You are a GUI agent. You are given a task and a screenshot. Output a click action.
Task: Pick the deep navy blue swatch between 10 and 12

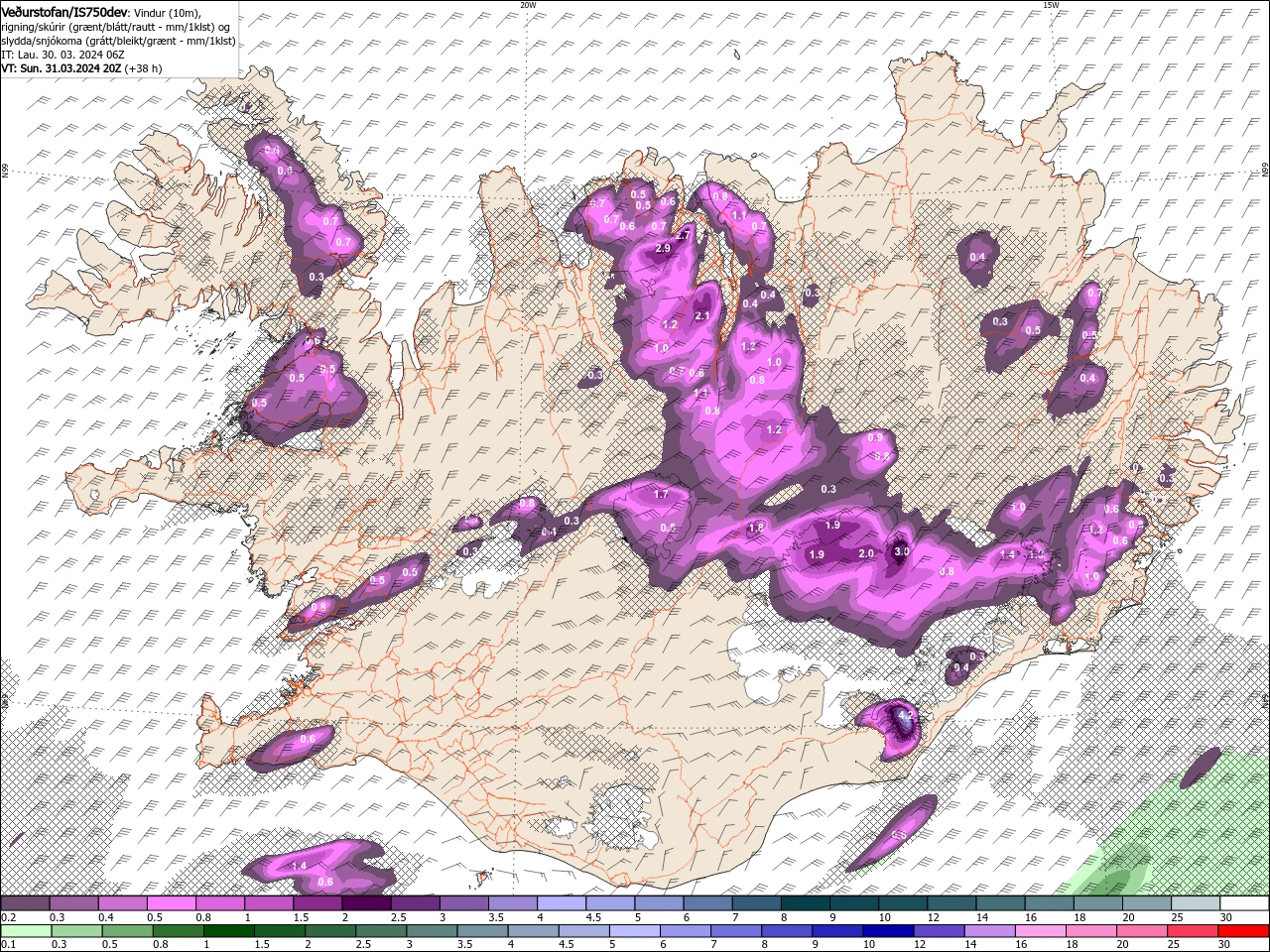(888, 931)
